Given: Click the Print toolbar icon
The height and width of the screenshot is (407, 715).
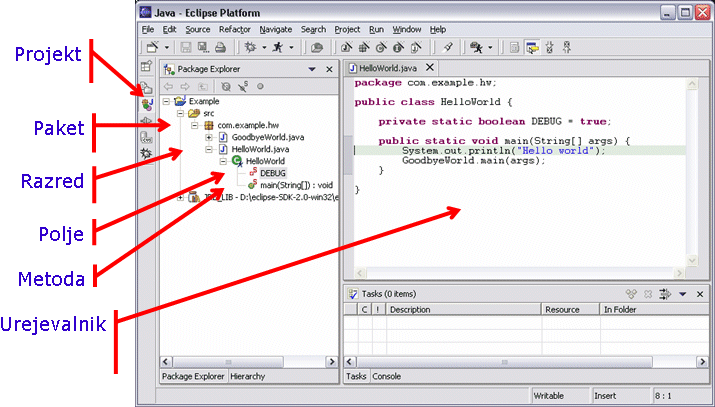Looking at the screenshot, I should pos(220,47).
